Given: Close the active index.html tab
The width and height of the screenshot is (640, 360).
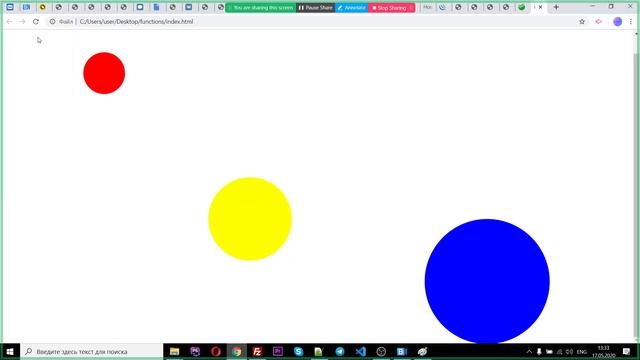Looking at the screenshot, I should click(540, 7).
